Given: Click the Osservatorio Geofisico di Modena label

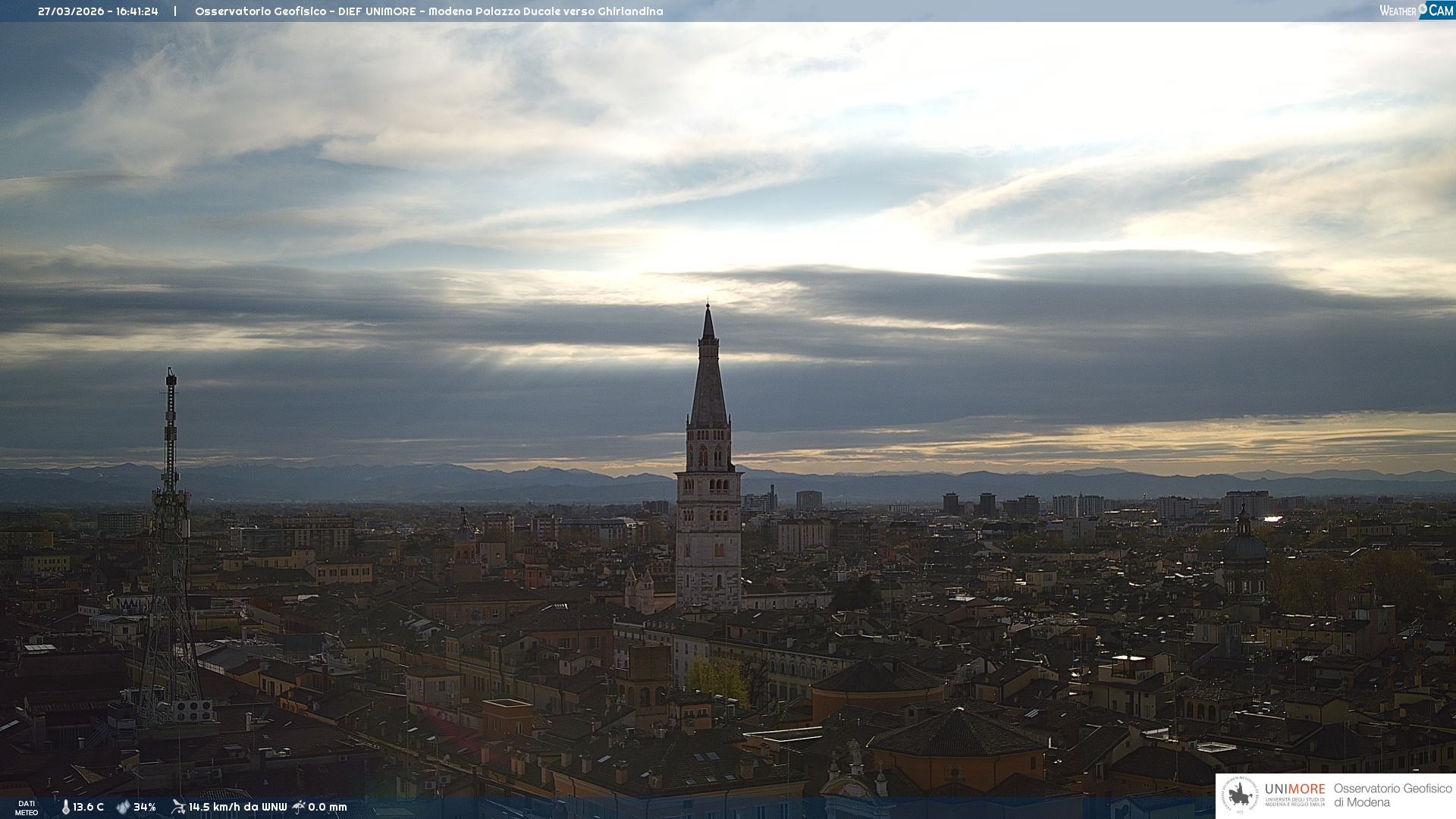Looking at the screenshot, I should coord(1392,795).
